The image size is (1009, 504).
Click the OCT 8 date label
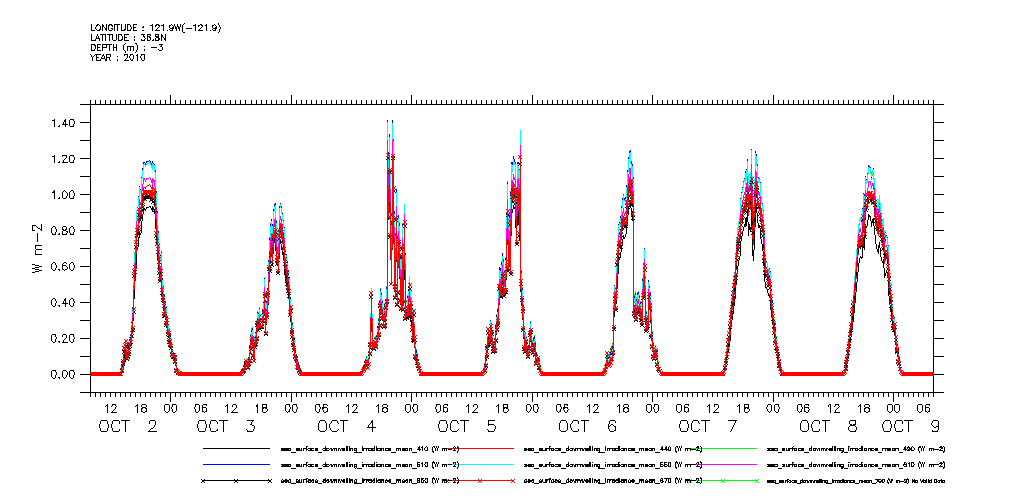pyautogui.click(x=829, y=426)
